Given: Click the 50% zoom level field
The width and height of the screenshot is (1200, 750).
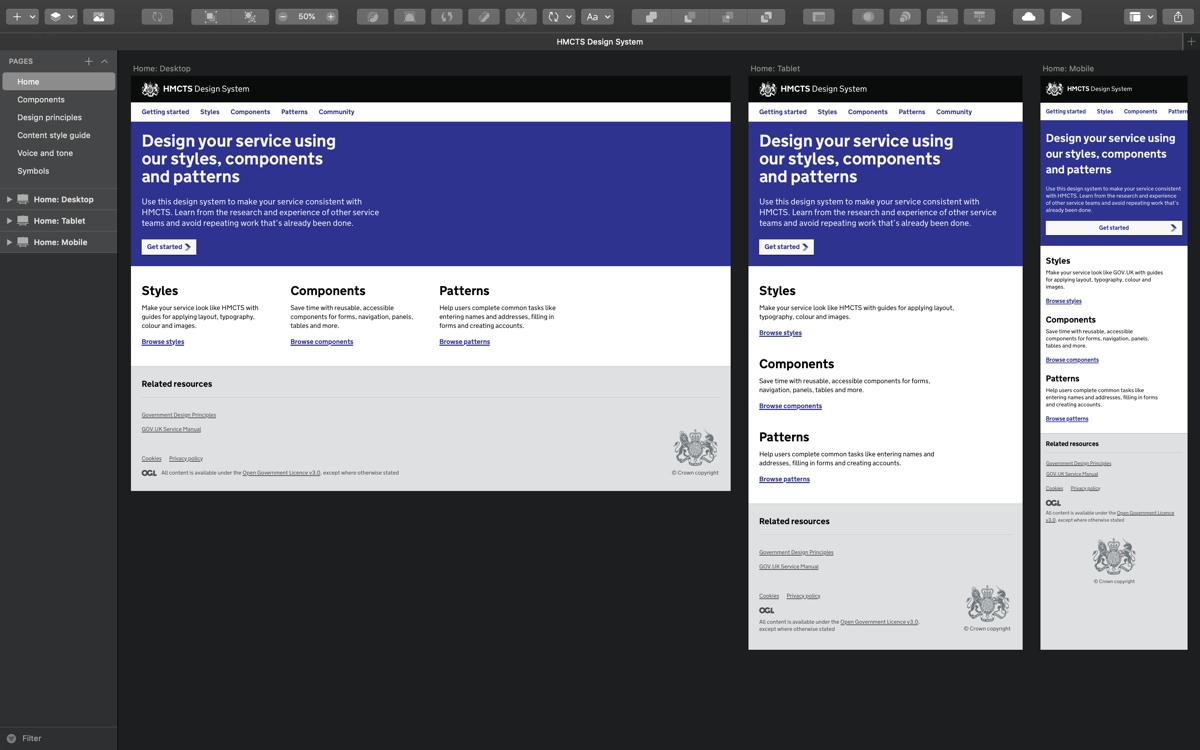Looking at the screenshot, I should coord(307,17).
